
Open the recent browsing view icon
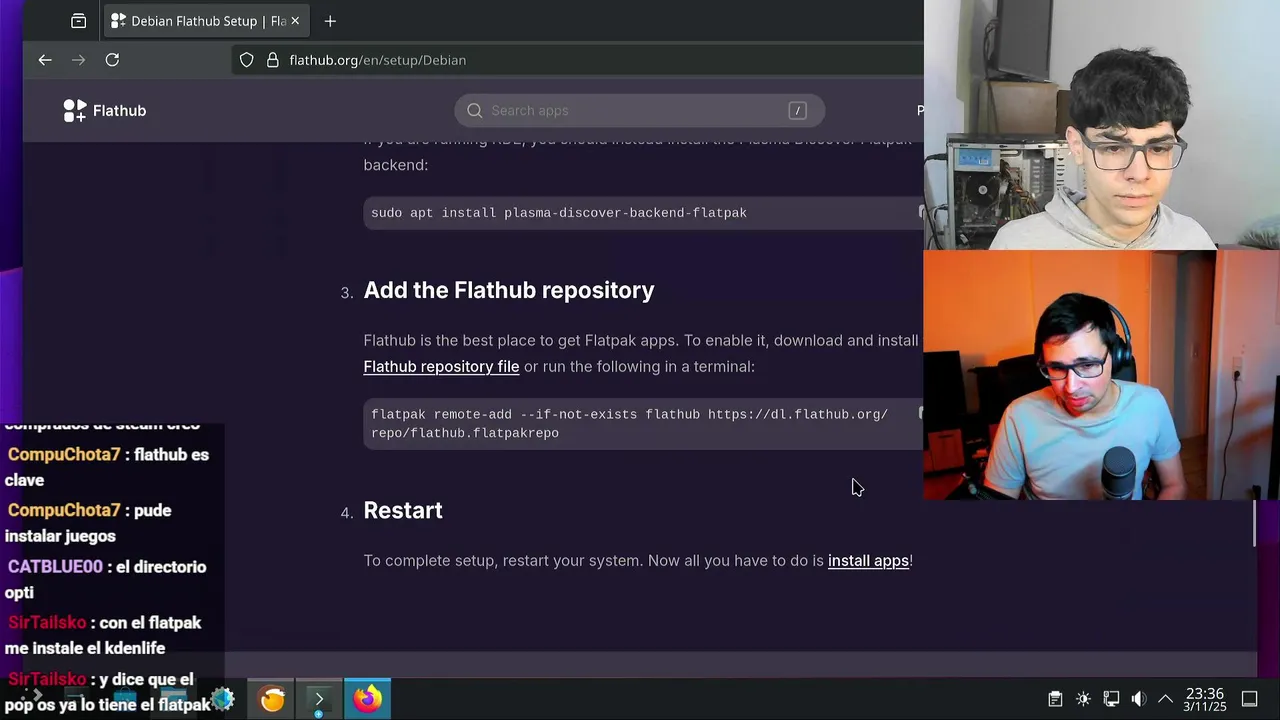tap(79, 21)
